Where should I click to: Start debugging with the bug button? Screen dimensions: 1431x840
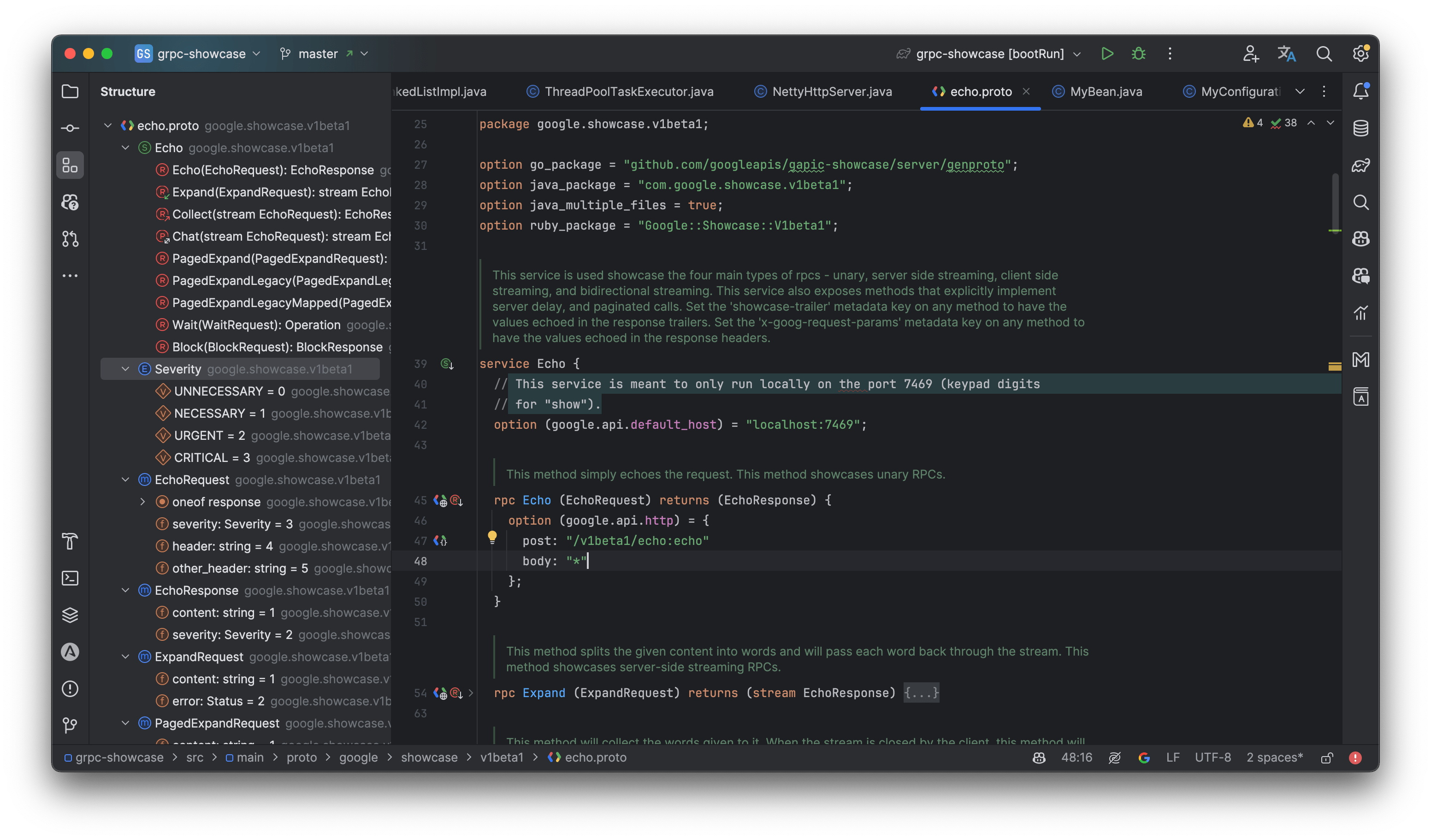[1139, 53]
